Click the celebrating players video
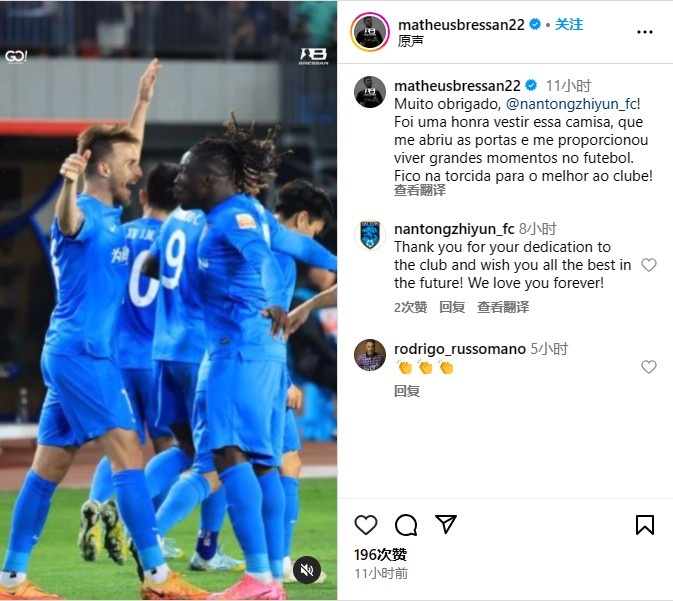 point(168,300)
